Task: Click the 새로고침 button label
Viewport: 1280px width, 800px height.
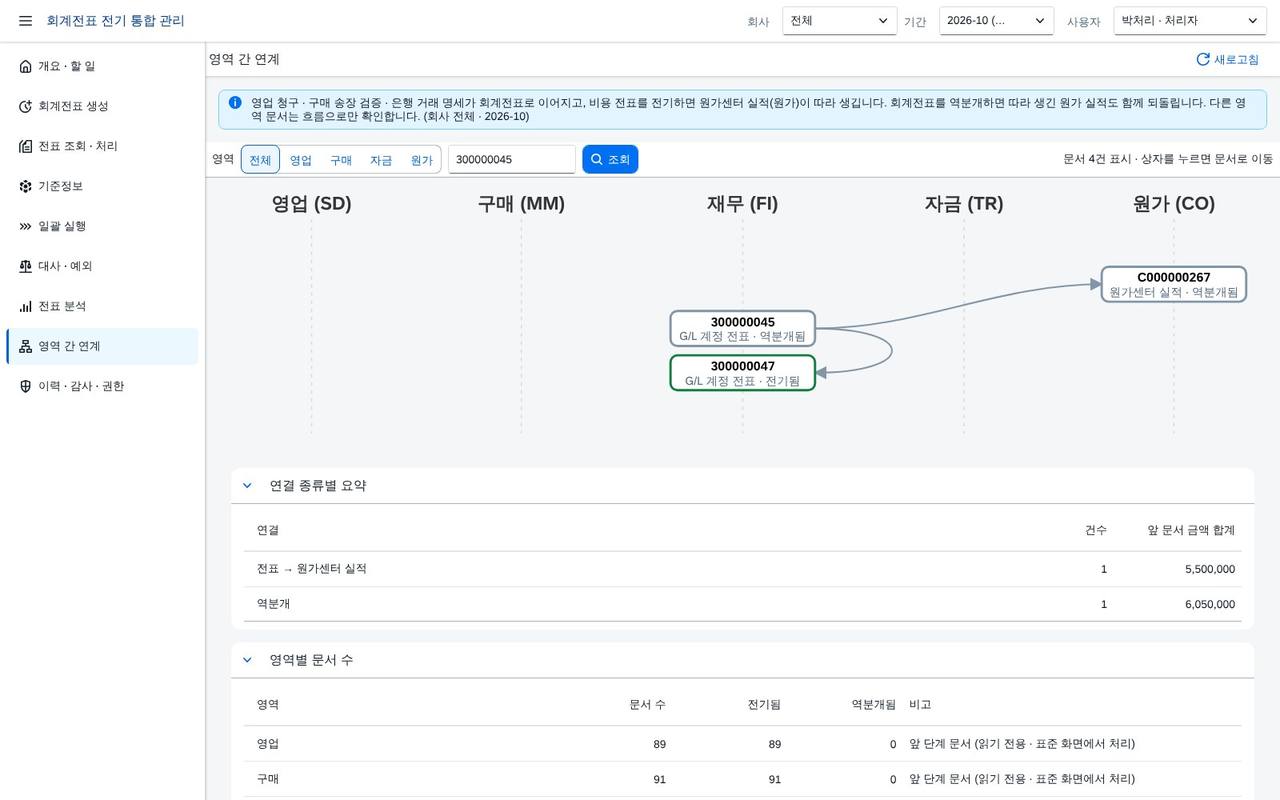Action: pos(1237,60)
